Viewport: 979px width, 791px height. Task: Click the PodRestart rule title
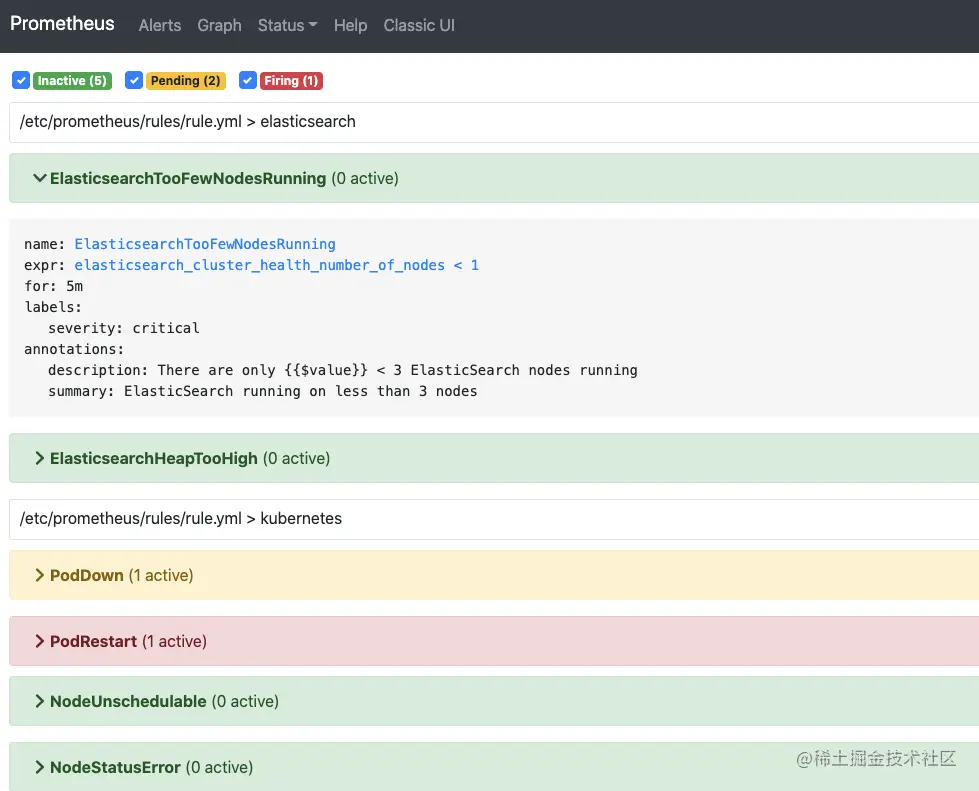93,641
